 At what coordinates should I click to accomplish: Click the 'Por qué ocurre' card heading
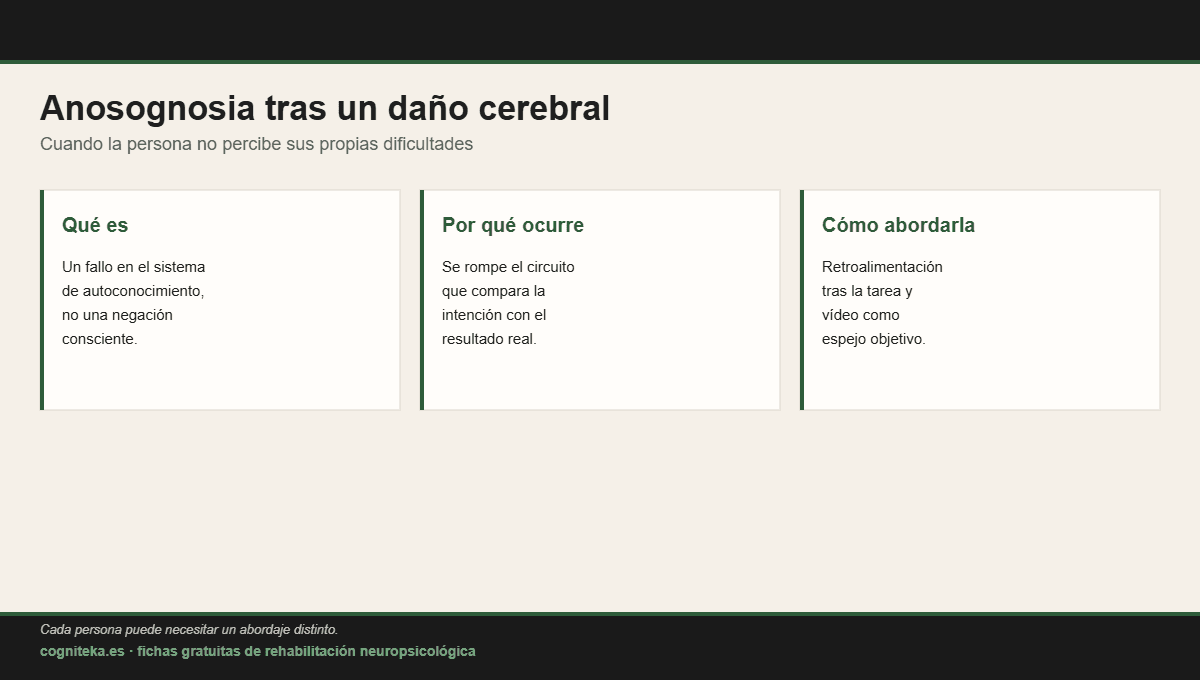pyautogui.click(x=513, y=225)
